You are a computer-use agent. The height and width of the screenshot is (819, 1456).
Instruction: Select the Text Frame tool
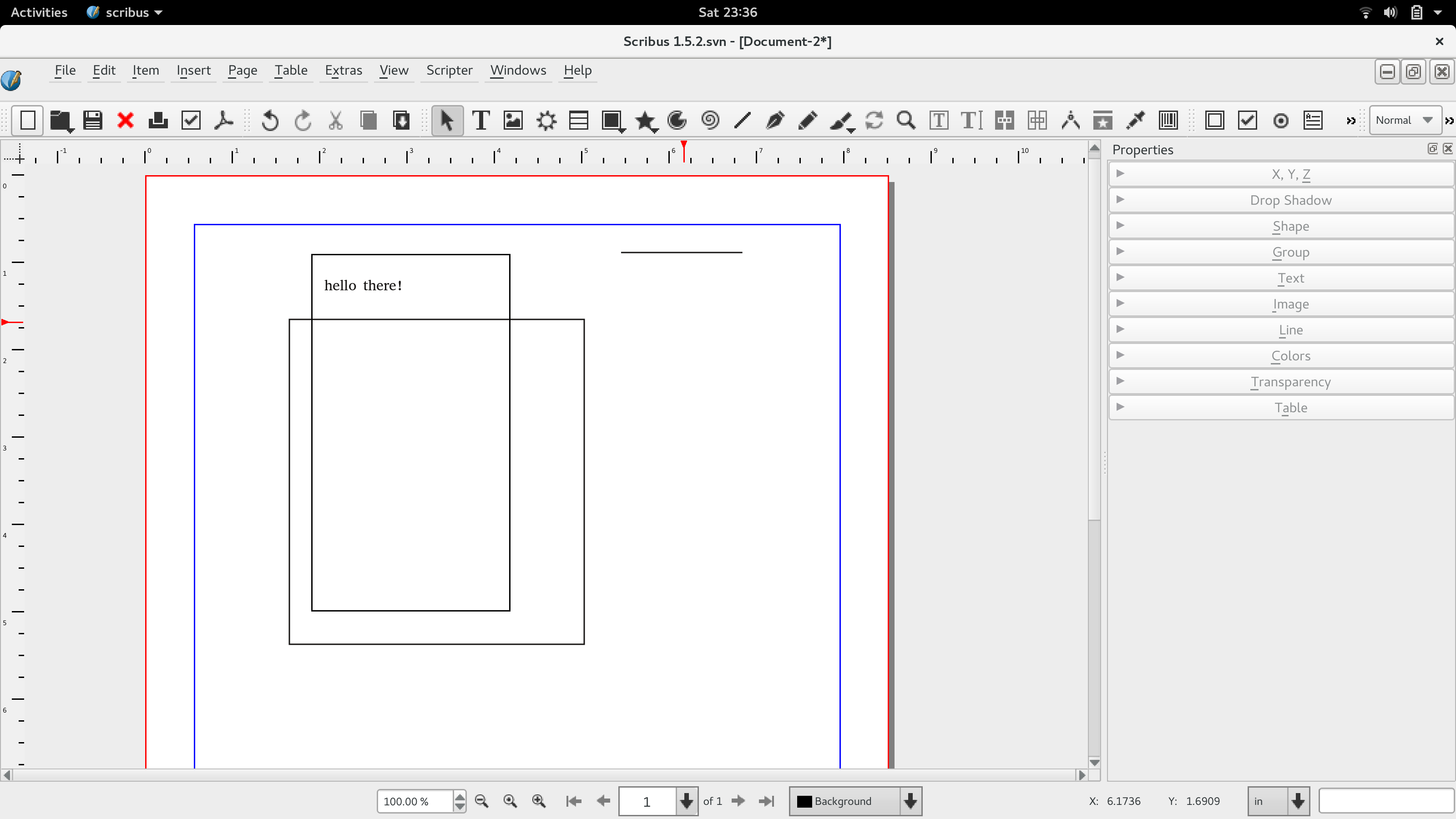[480, 121]
